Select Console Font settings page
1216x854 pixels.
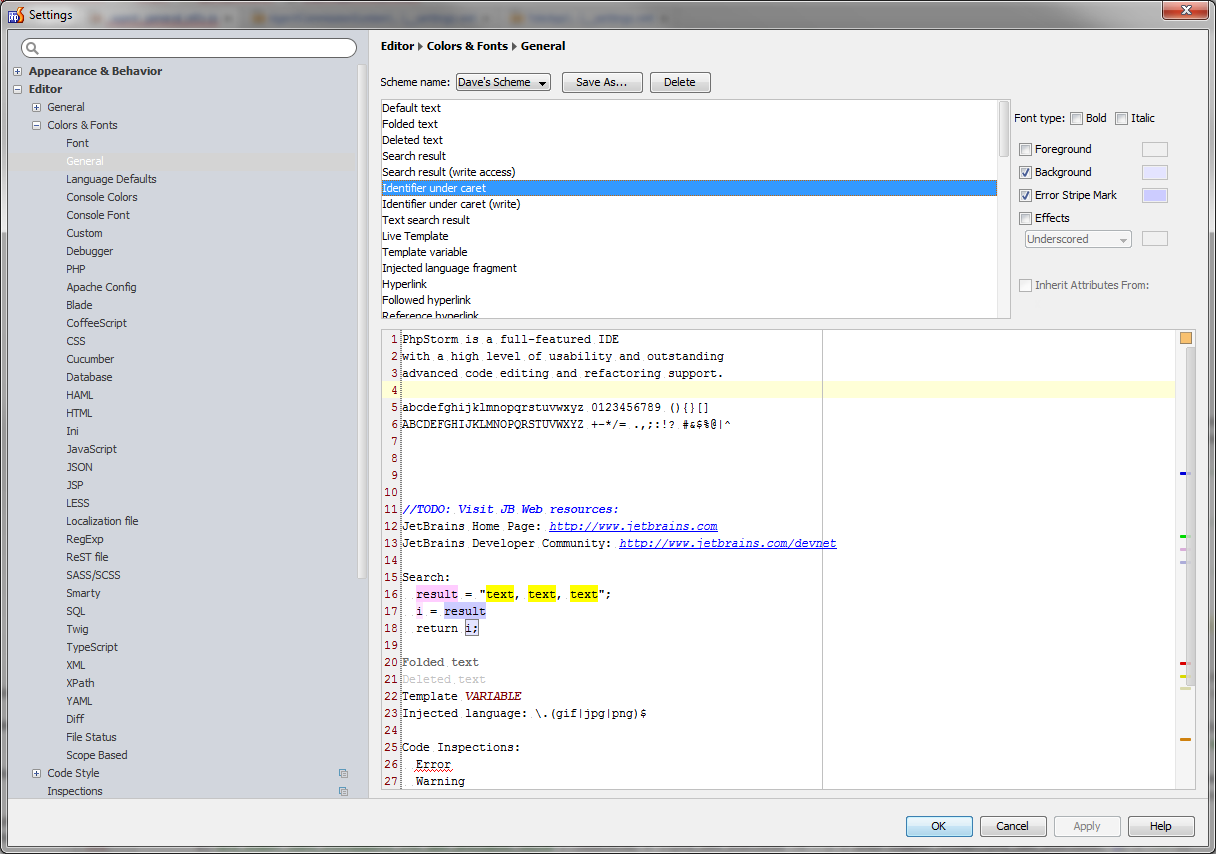[x=98, y=215]
